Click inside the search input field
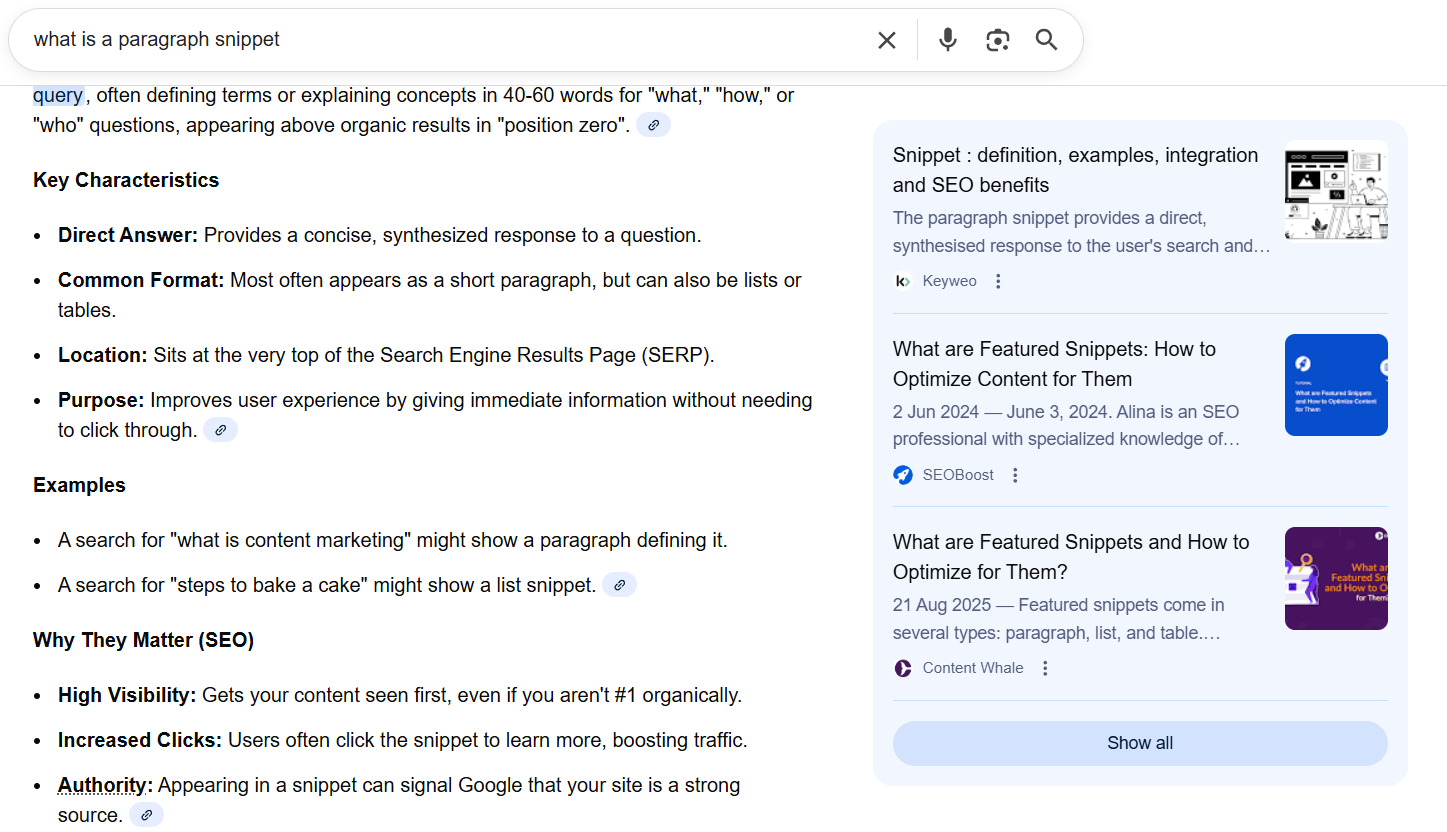The height and width of the screenshot is (832, 1447). 400,40
